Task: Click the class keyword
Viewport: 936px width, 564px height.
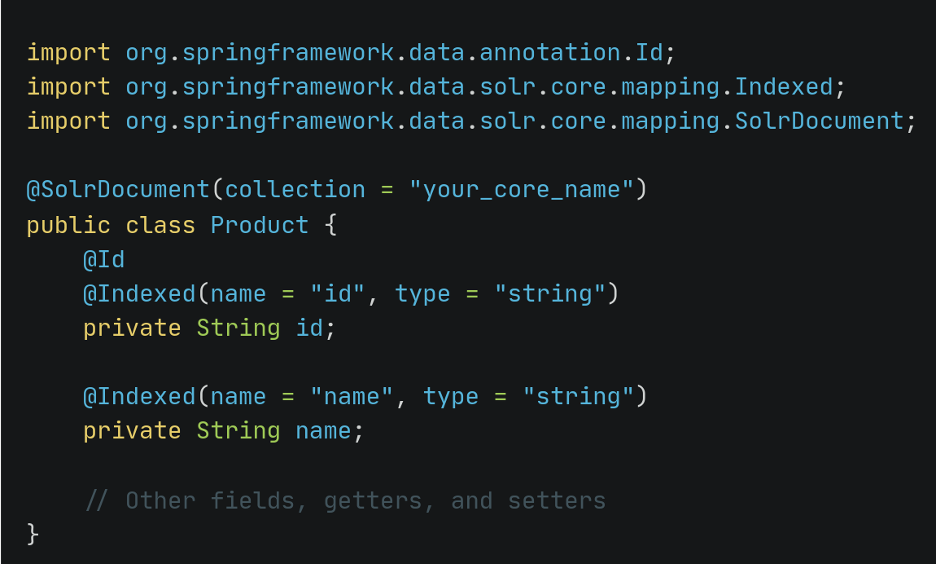Action: [161, 225]
